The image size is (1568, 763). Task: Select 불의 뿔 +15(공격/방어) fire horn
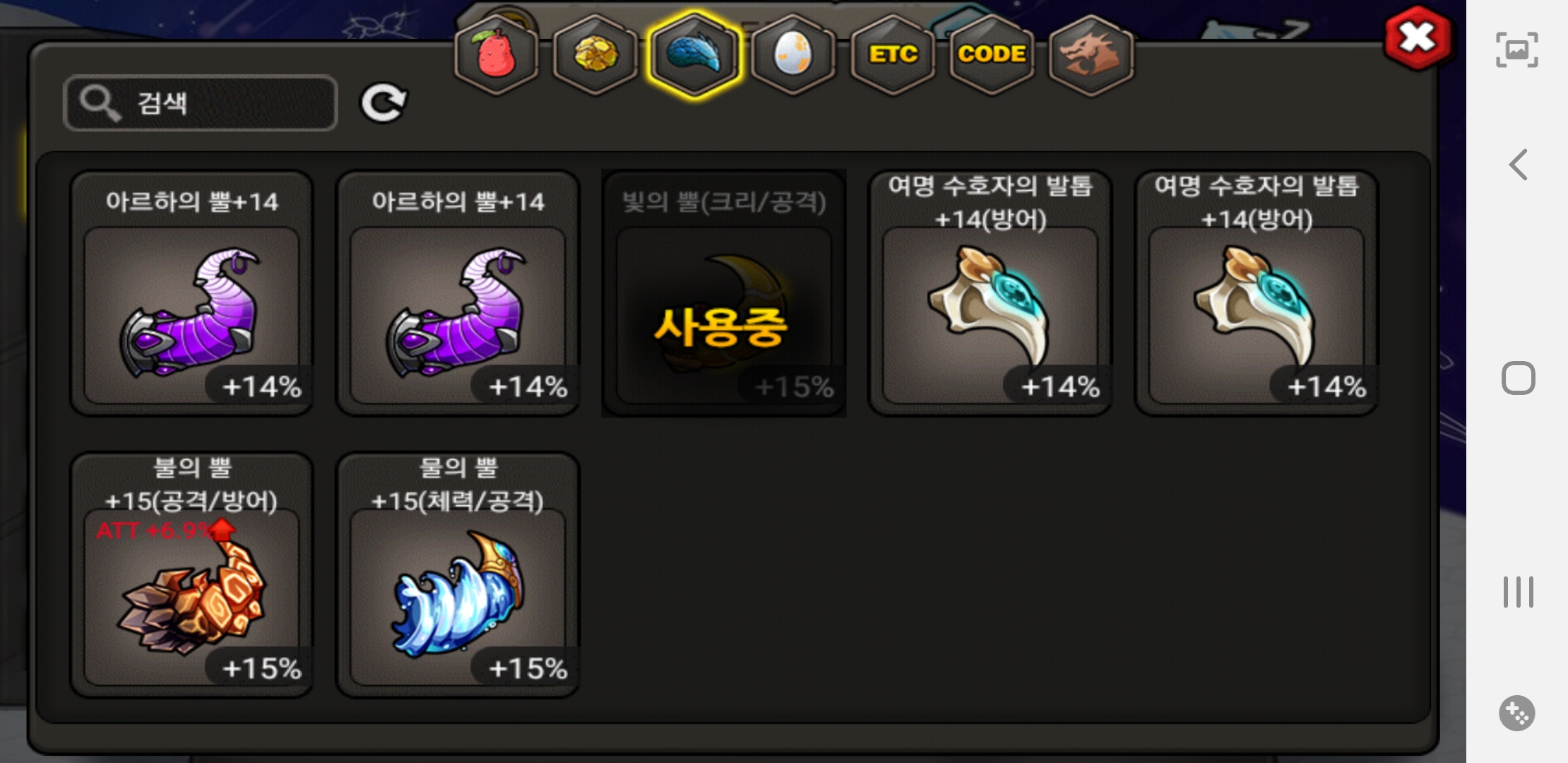point(191,575)
